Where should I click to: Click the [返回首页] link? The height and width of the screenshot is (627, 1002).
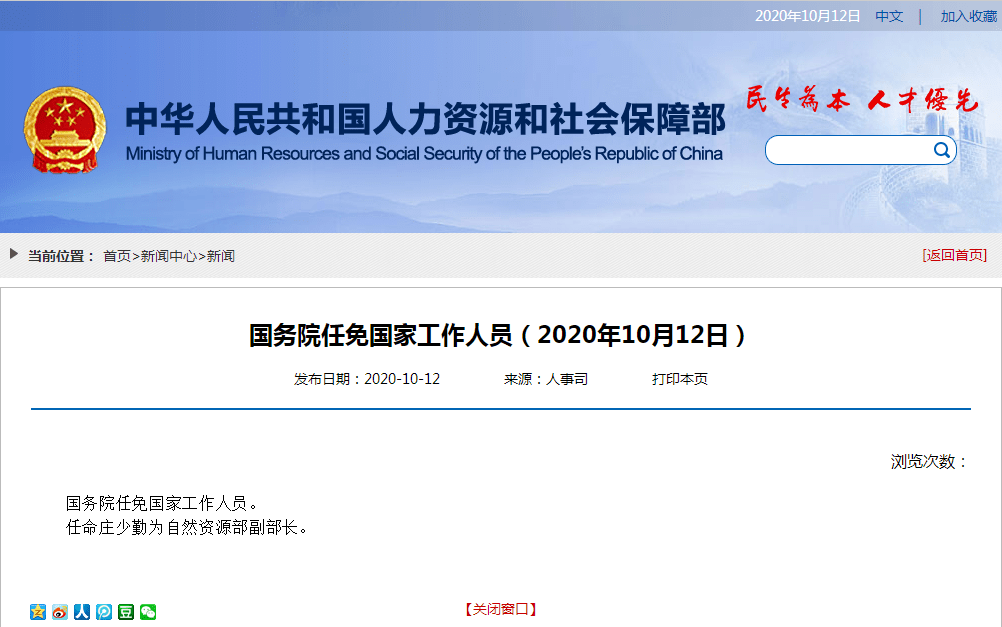pos(955,256)
